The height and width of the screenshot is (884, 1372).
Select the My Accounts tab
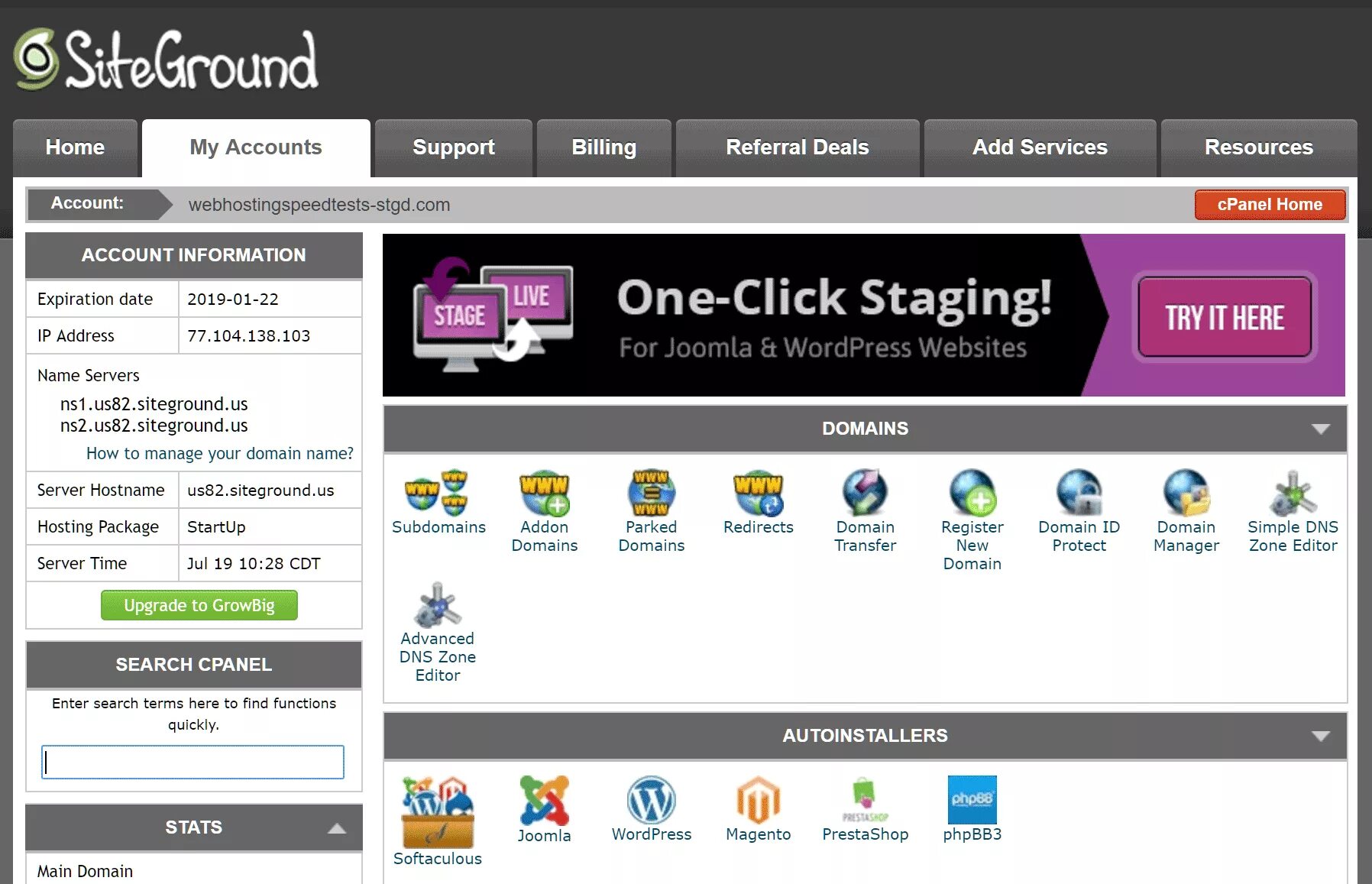(256, 147)
